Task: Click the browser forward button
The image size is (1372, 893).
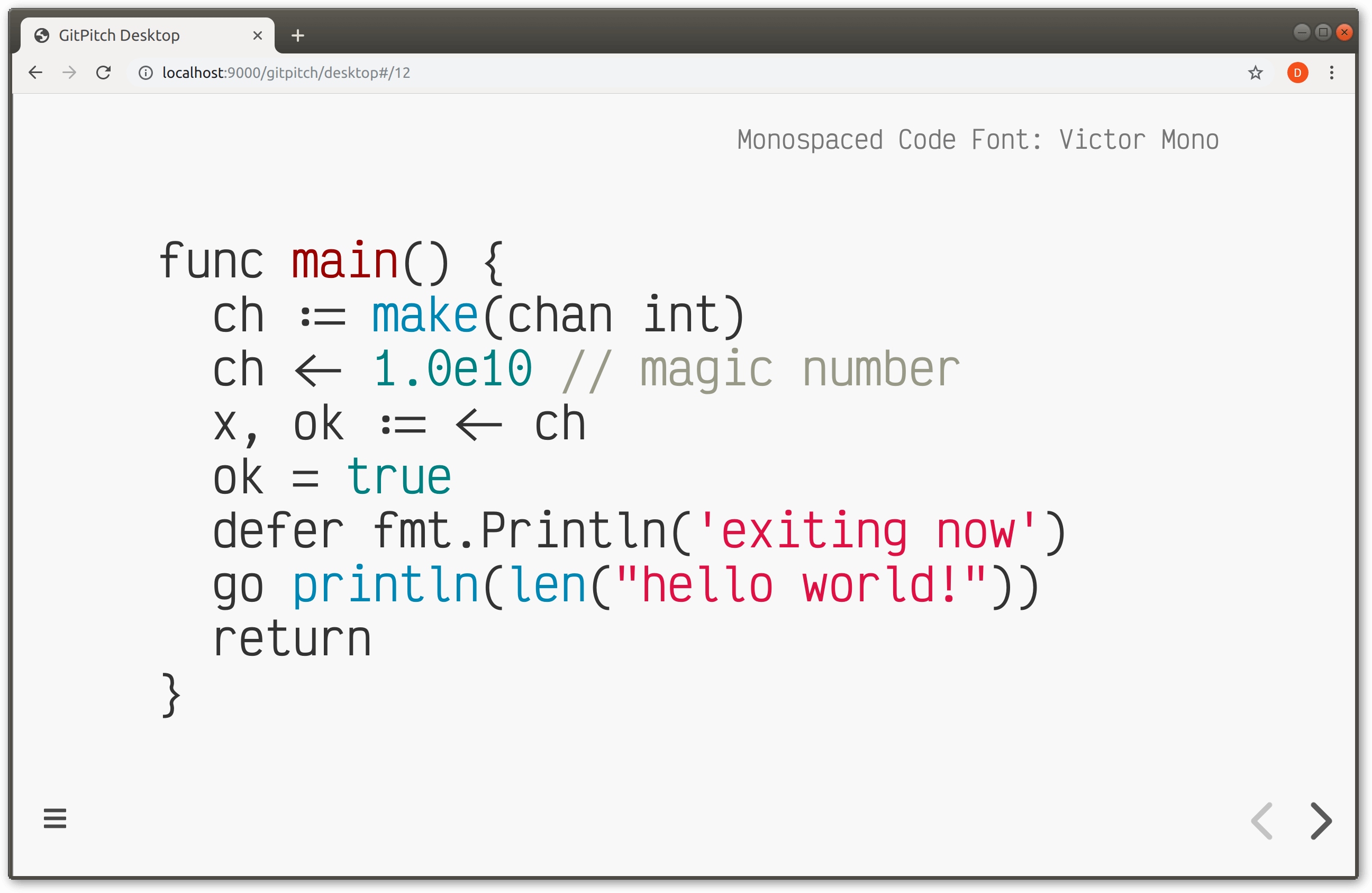Action: 69,73
